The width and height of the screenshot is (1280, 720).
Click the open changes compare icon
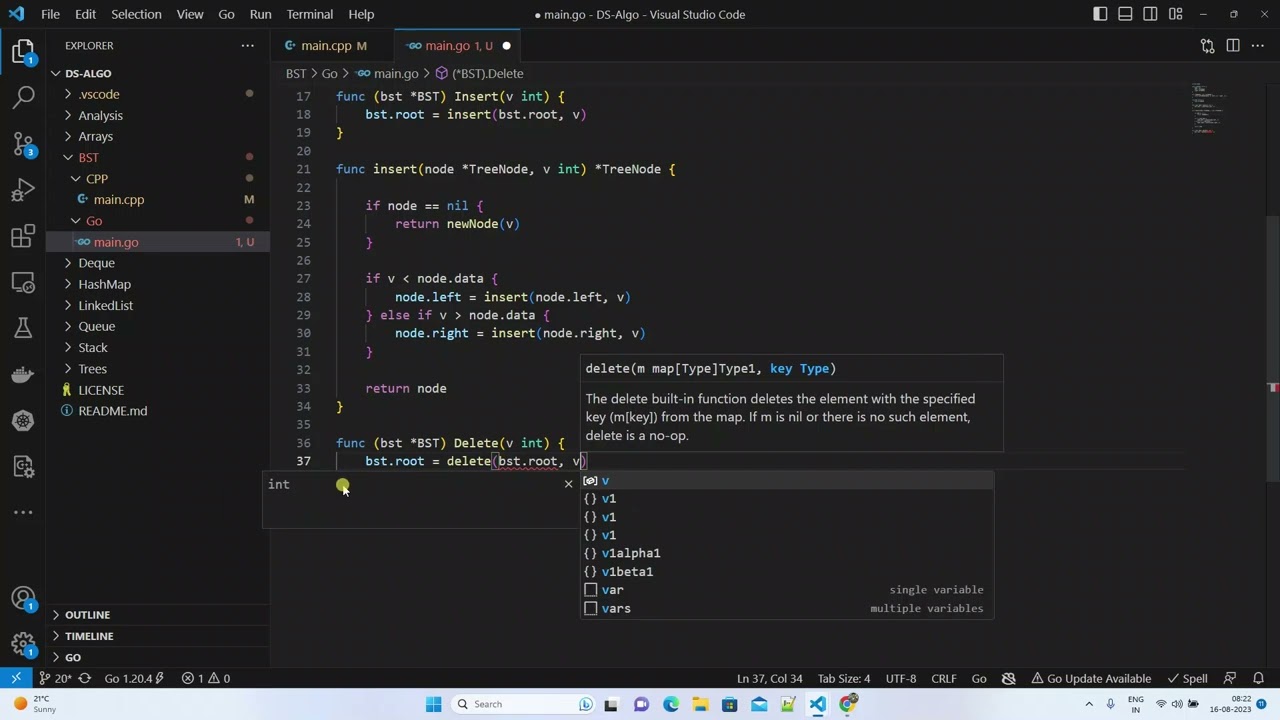coord(1208,45)
